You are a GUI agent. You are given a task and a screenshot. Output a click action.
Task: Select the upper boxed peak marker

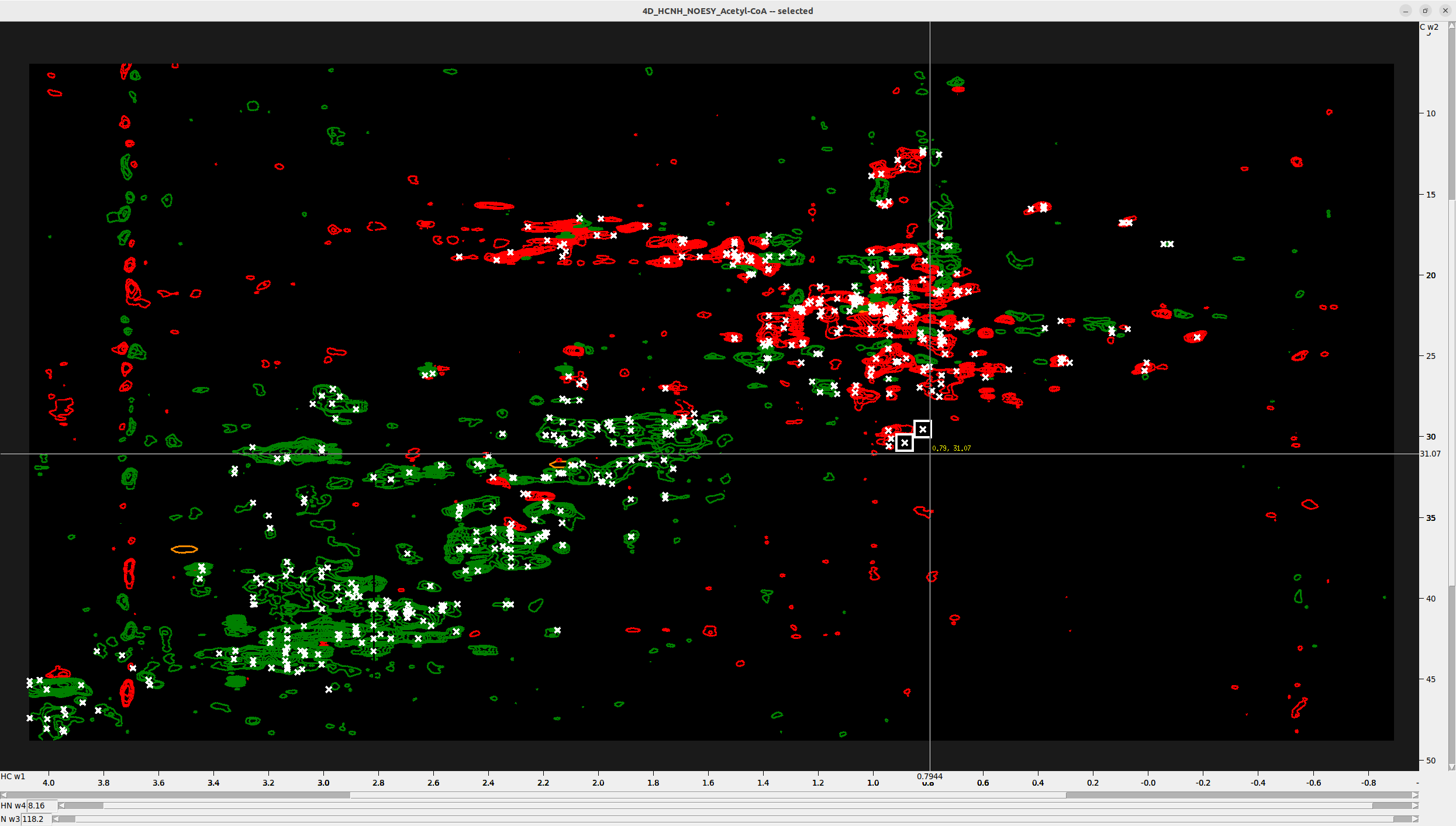coord(922,428)
